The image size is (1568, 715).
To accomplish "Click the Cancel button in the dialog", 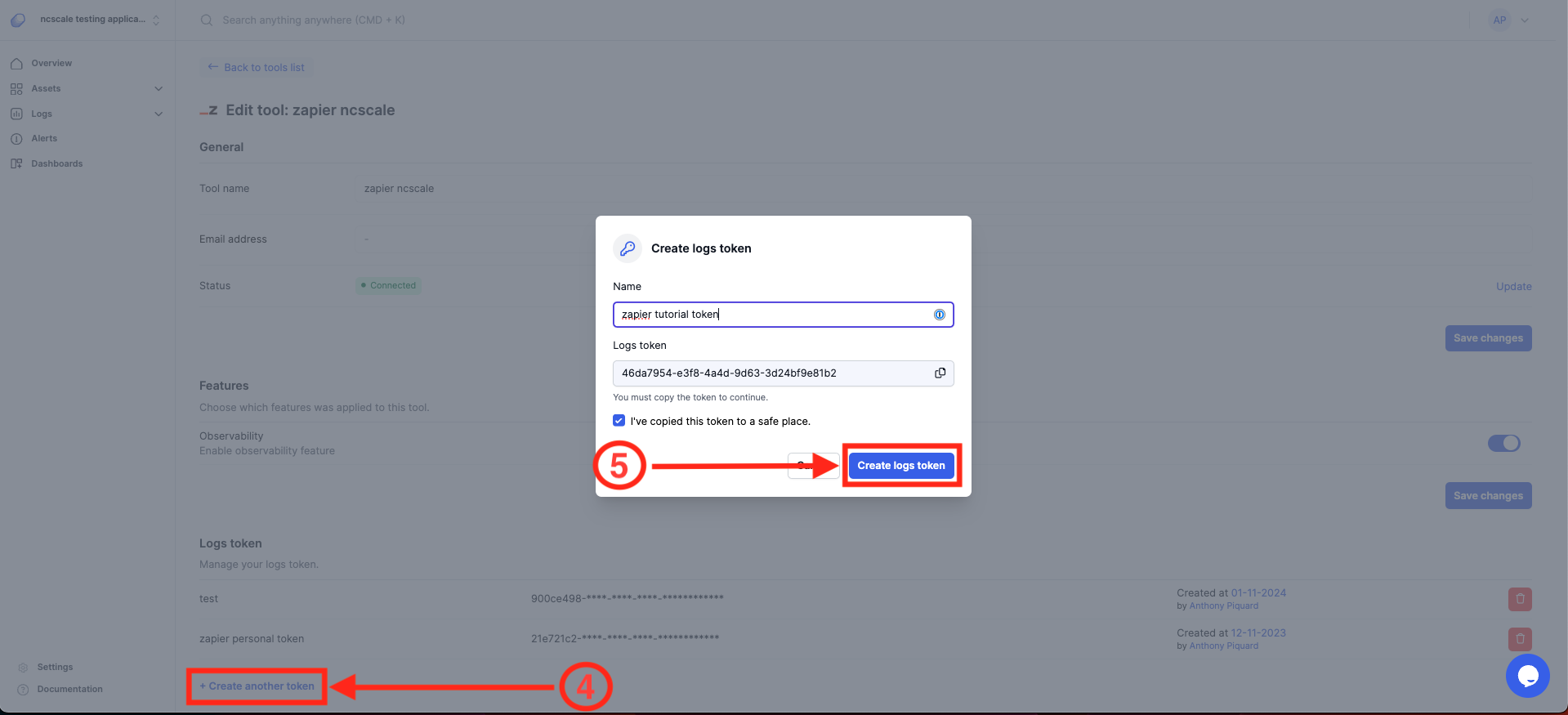I will [x=813, y=466].
